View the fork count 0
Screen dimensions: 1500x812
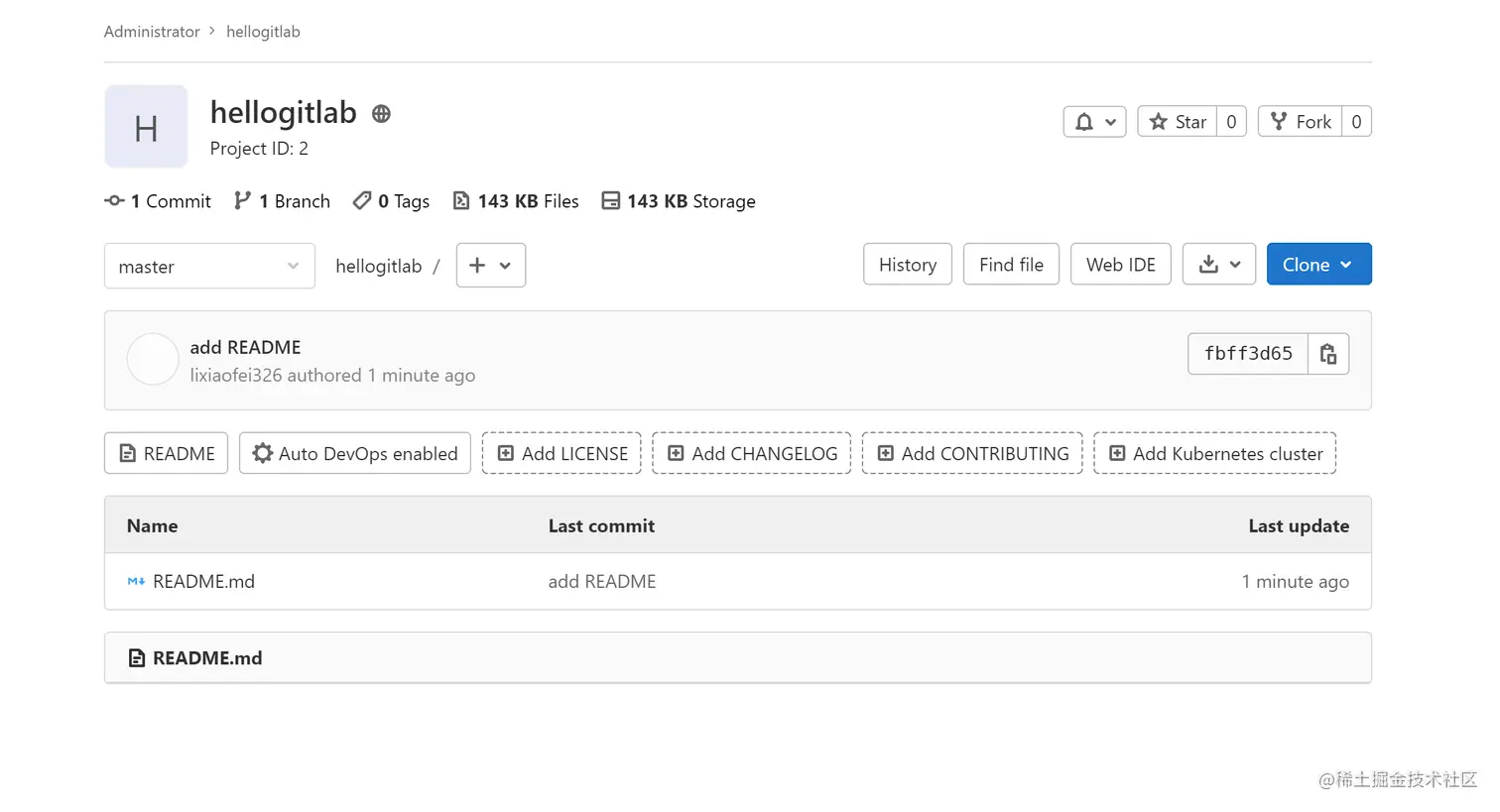[x=1356, y=122]
